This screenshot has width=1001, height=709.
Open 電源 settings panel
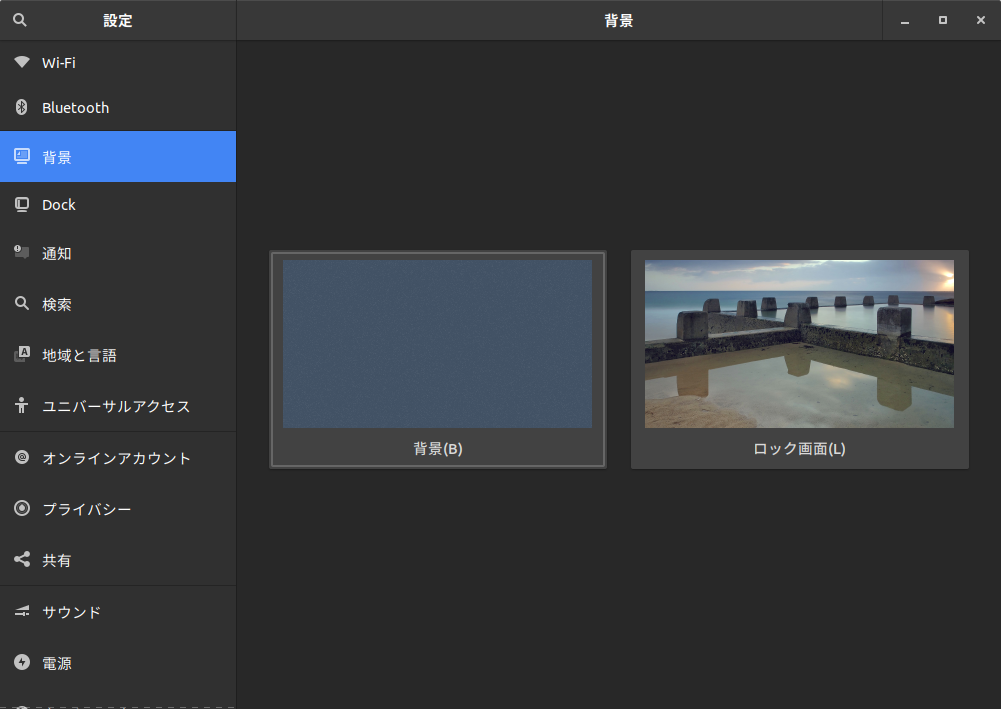pos(118,663)
